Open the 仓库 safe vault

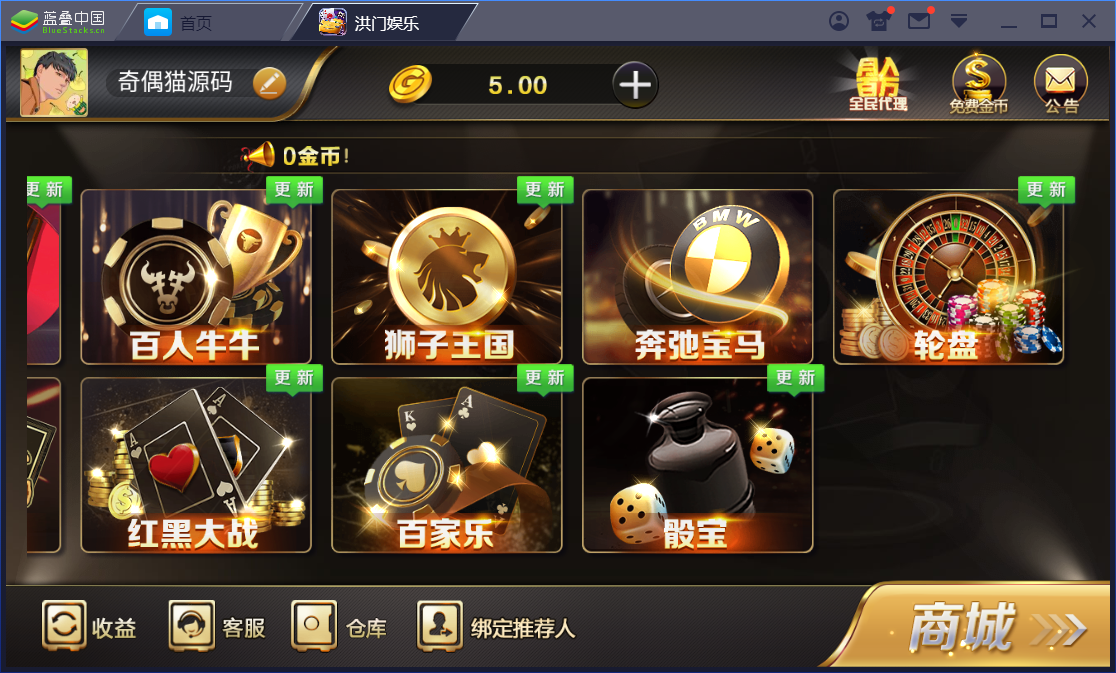point(339,626)
